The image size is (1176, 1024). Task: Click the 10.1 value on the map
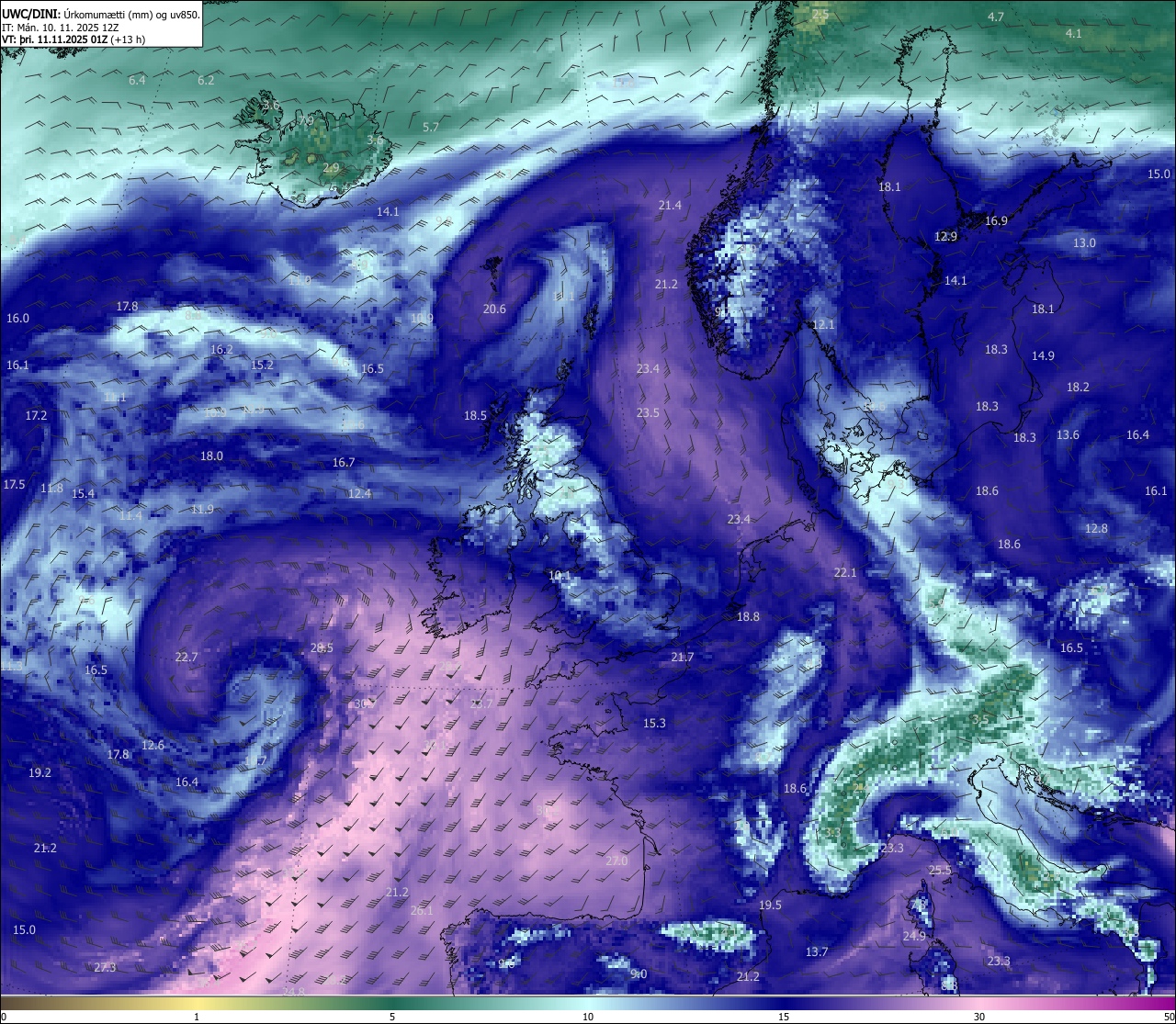[560, 577]
